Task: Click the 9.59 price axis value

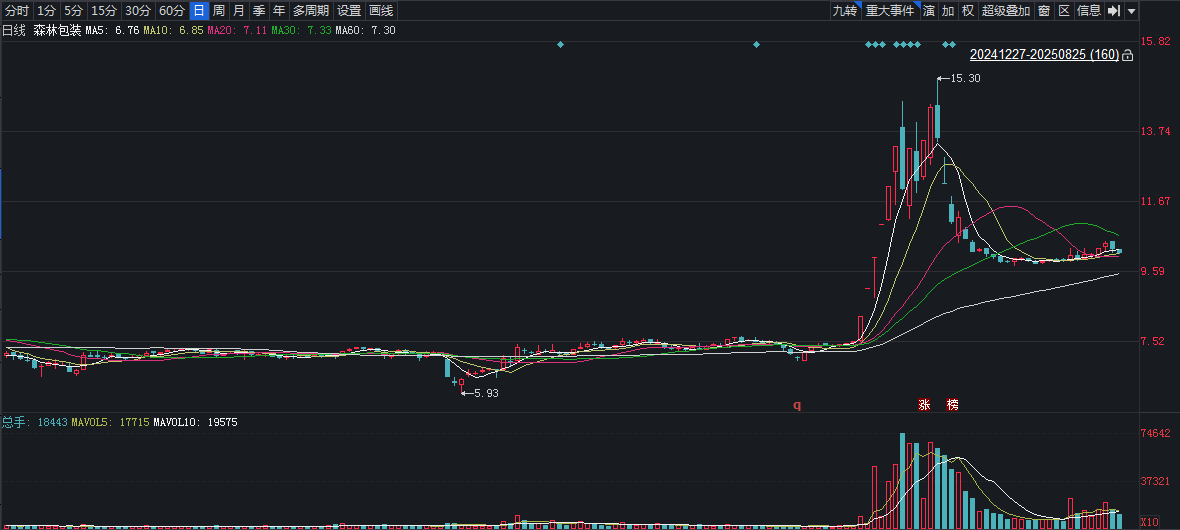Action: (1152, 271)
